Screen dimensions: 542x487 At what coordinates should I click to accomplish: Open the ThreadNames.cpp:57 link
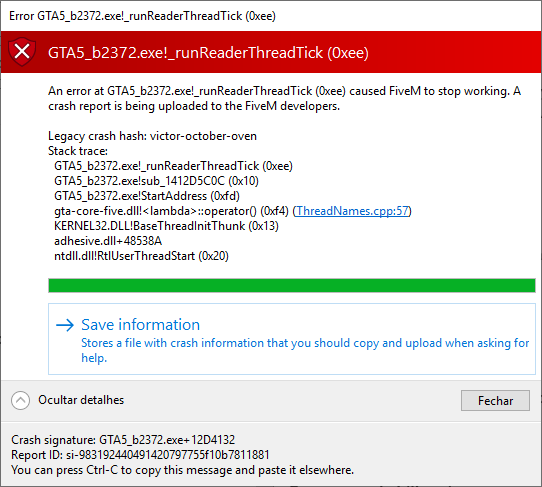pos(352,211)
